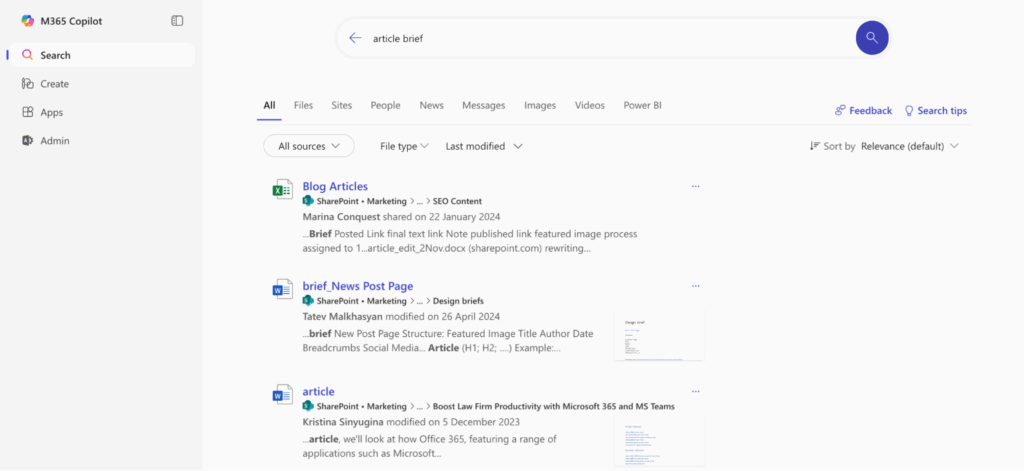Open the preview thumbnail of brief_News Post Page

click(660, 335)
